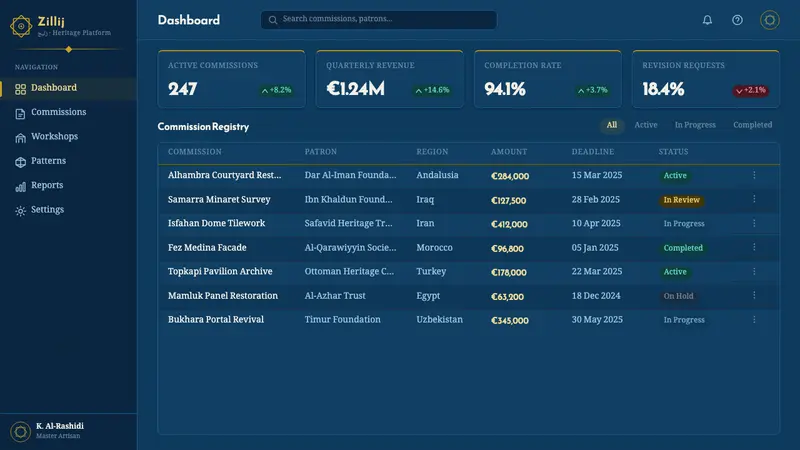Viewport: 800px width, 450px height.
Task: Open K. Al-Rashidi Master Artisan profile
Action: point(68,432)
